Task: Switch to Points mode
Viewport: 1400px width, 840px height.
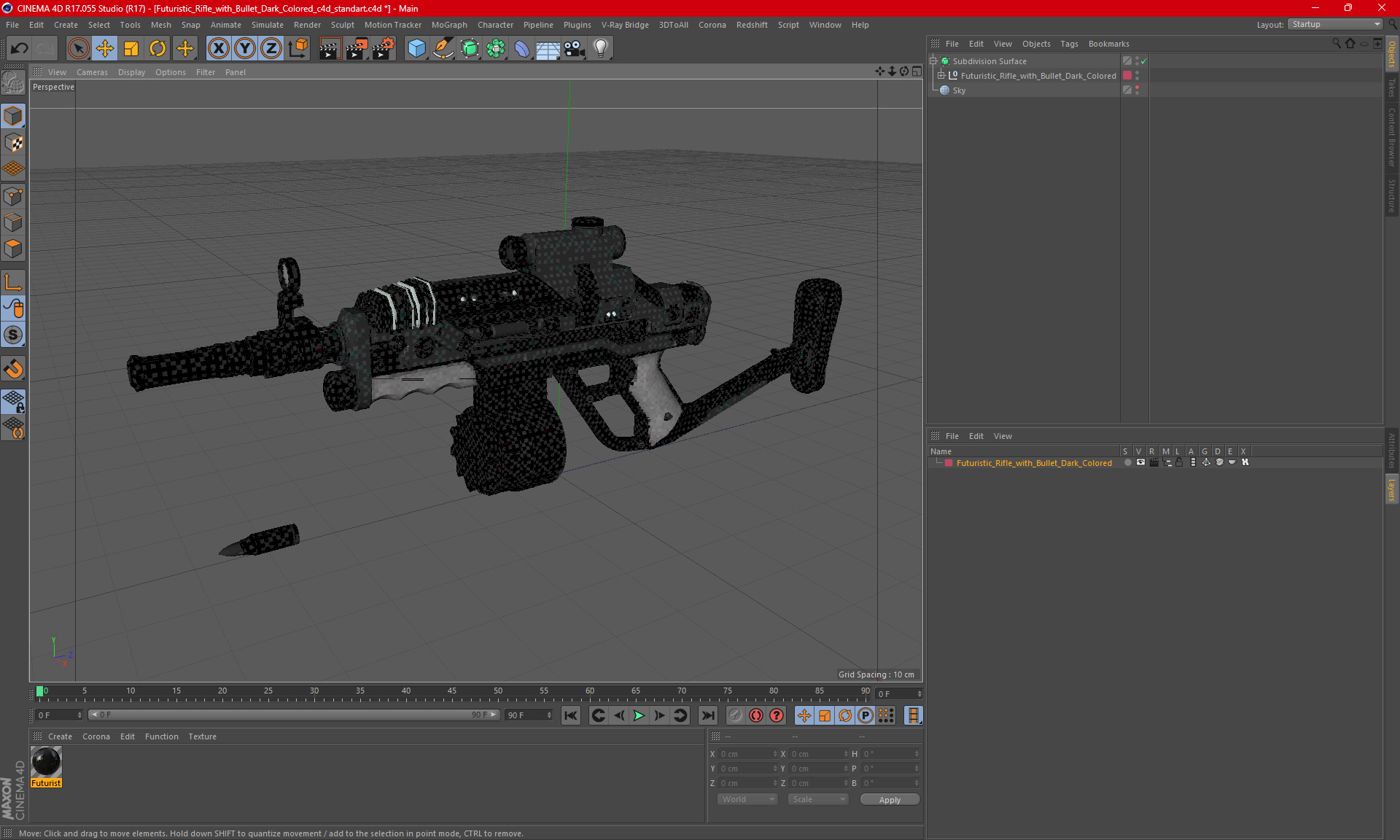Action: 13,196
